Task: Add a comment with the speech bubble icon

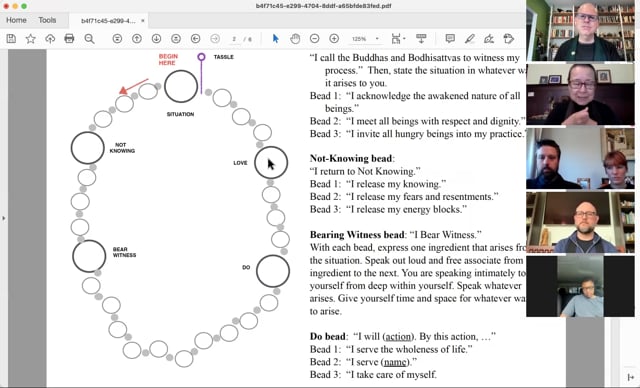Action: tap(450, 39)
